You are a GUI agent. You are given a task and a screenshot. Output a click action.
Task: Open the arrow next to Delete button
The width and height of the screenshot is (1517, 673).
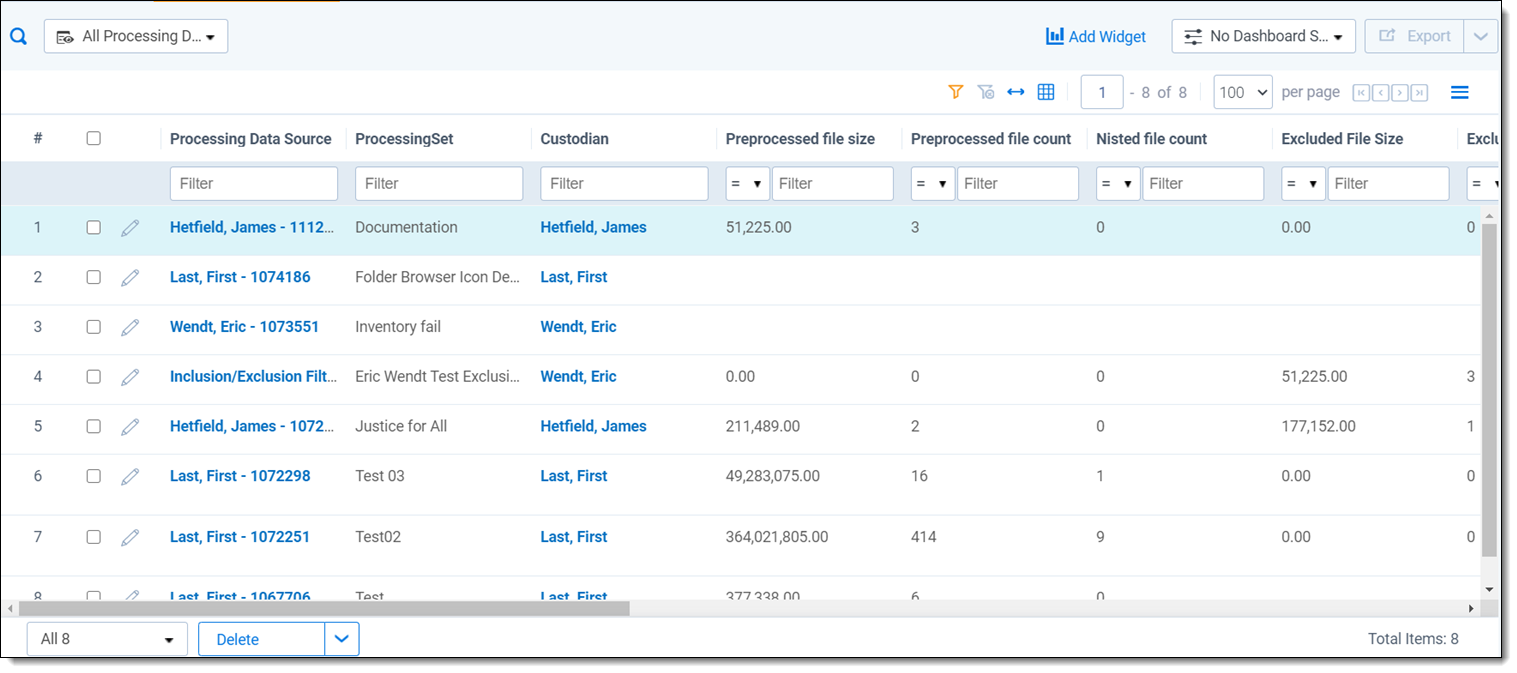(342, 639)
